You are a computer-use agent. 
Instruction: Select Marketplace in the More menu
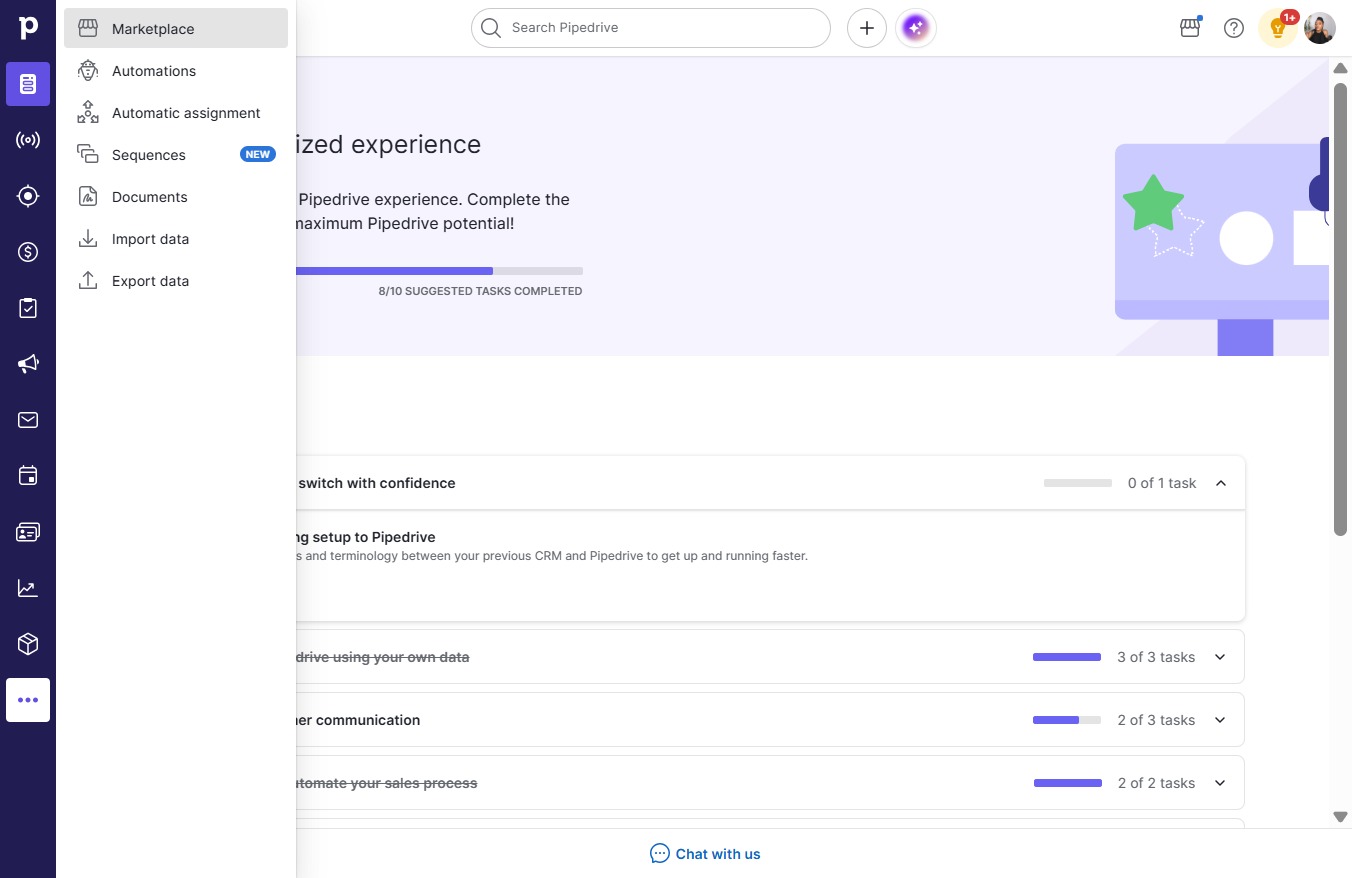tap(176, 28)
